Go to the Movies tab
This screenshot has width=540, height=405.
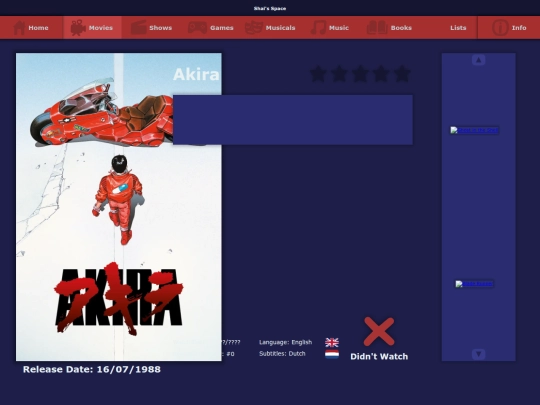[92, 28]
